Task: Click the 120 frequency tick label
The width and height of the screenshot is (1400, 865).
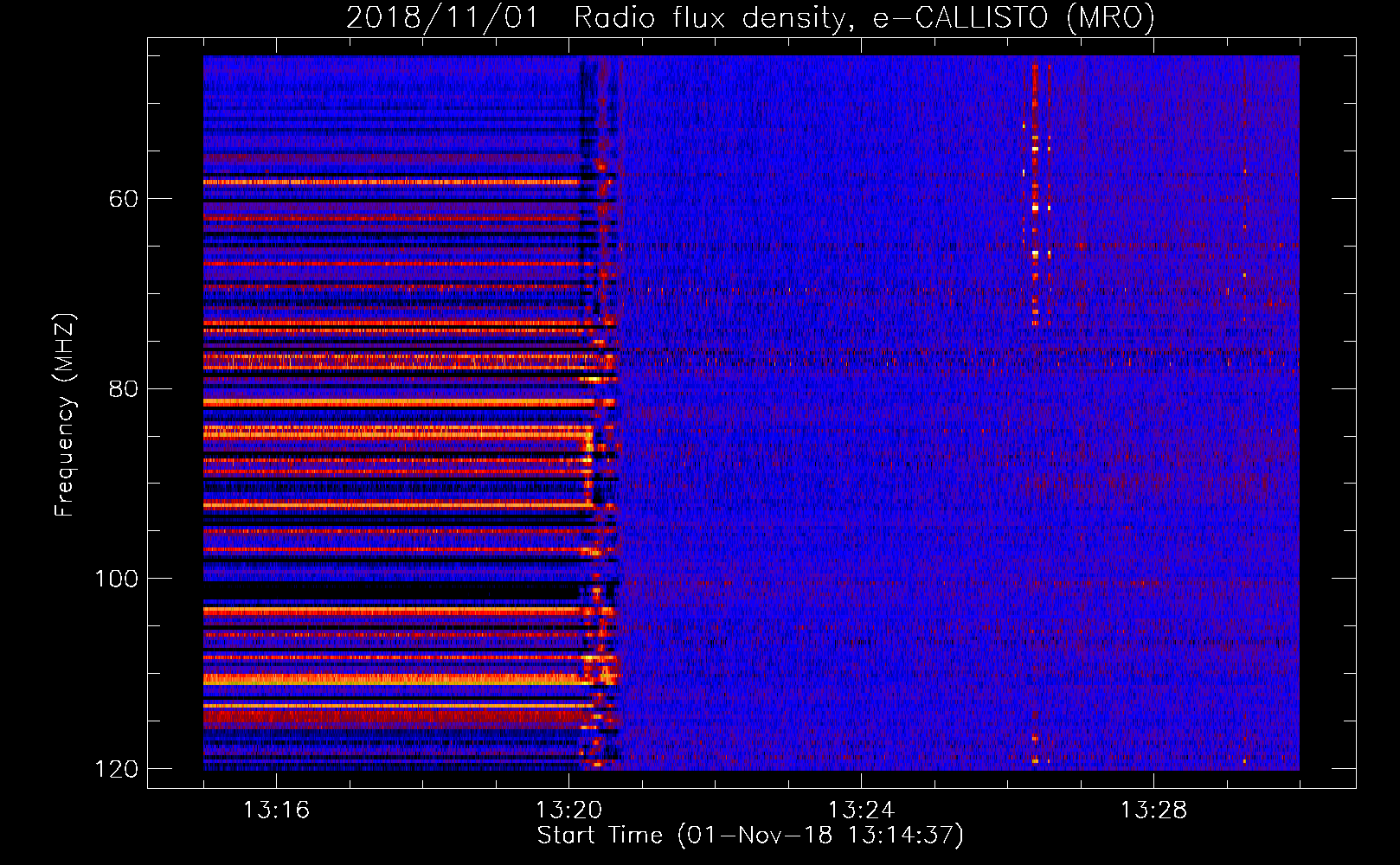Action: (116, 769)
